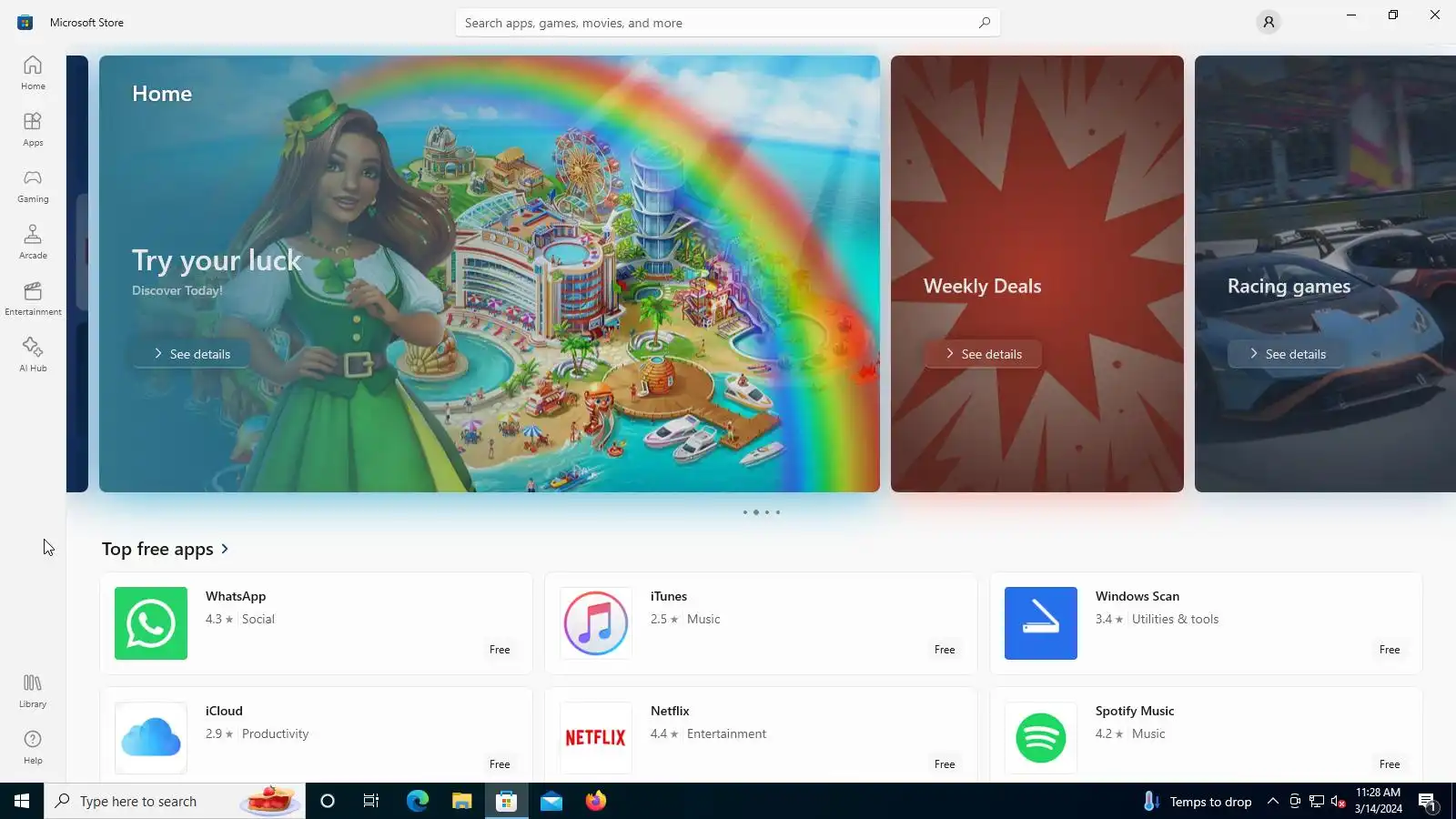Open the iTunes app icon
This screenshot has height=819, width=1456.
[x=596, y=623]
